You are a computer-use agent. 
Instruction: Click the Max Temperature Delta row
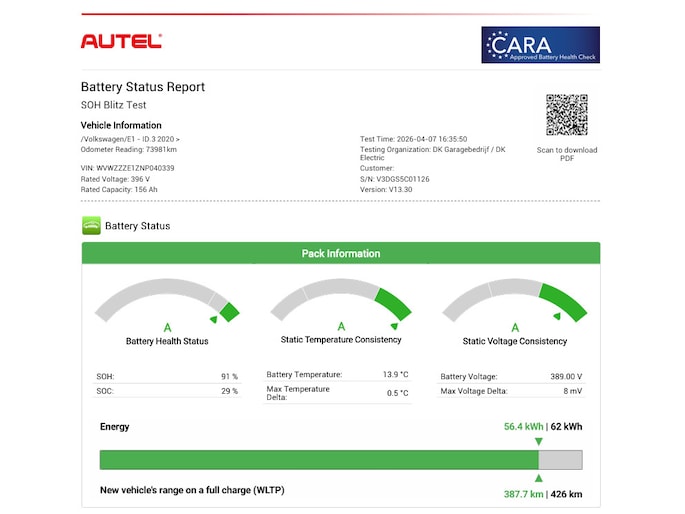coord(338,392)
